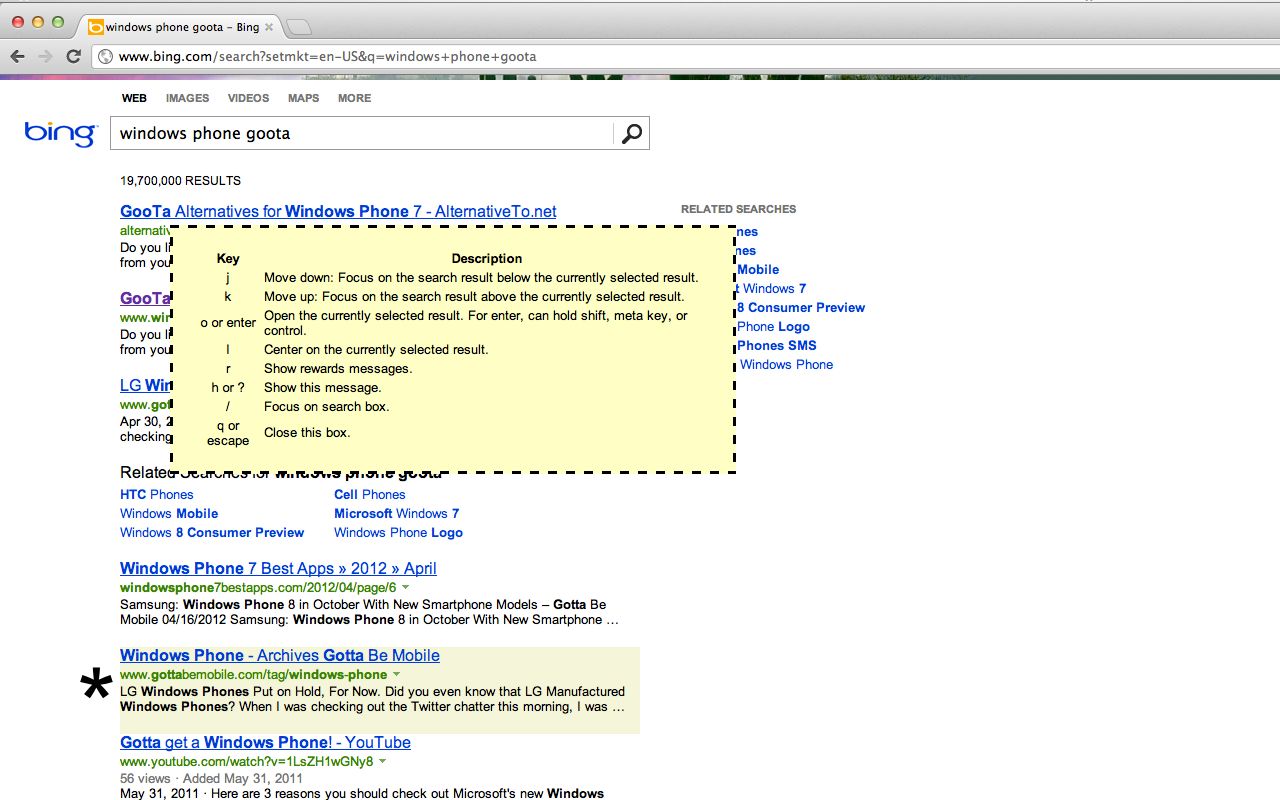1280x800 pixels.
Task: Click the 'Show this message.' help text
Action: [x=322, y=388]
